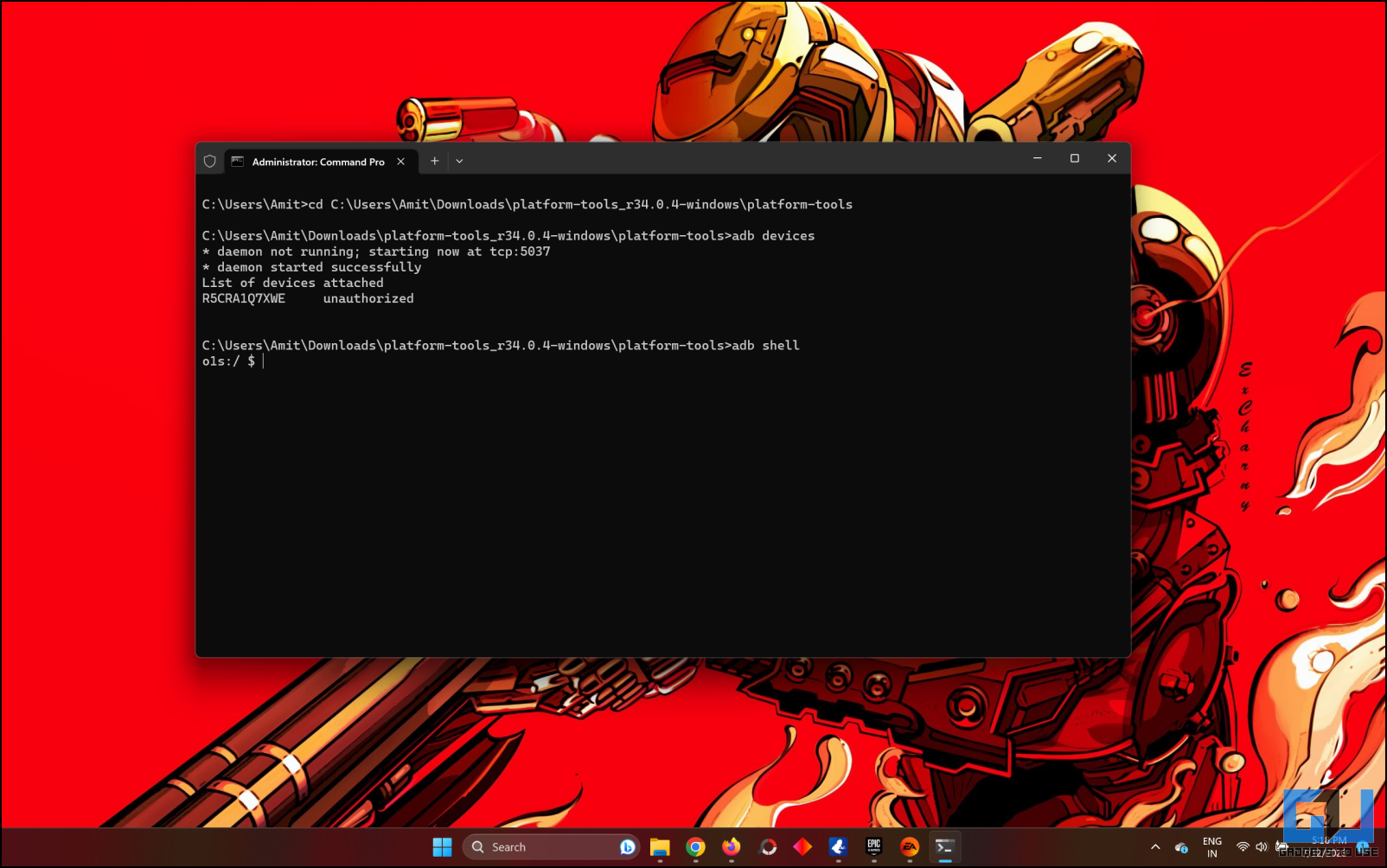Launch Google Chrome from taskbar
1387x868 pixels.
click(x=695, y=847)
